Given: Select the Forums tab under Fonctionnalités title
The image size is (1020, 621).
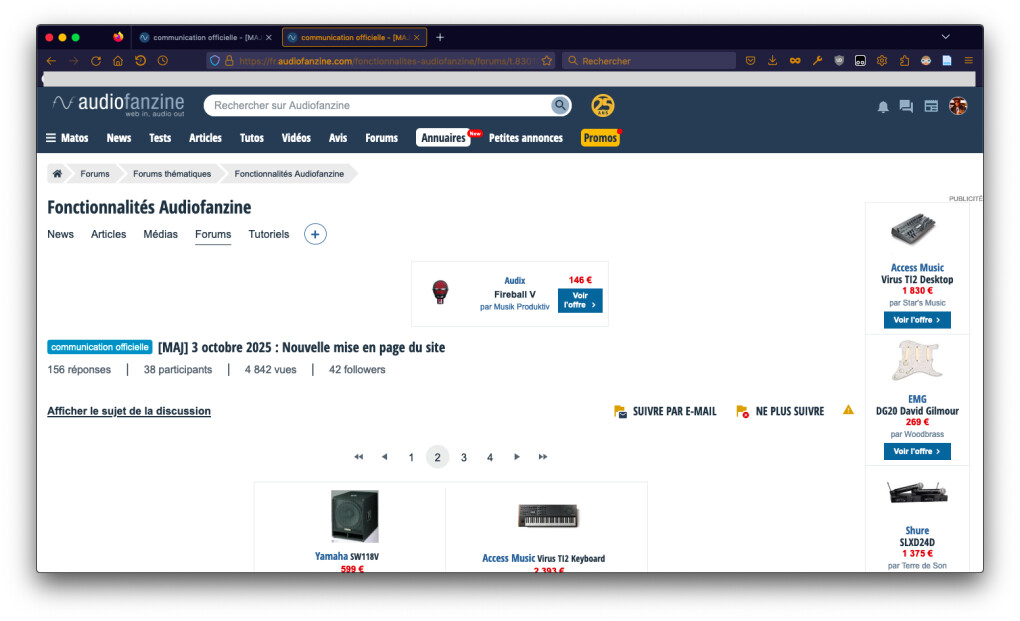Looking at the screenshot, I should (213, 234).
